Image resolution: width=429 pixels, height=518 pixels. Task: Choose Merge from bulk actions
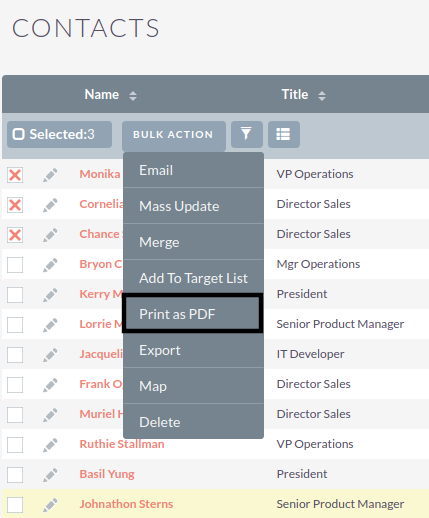click(193, 242)
